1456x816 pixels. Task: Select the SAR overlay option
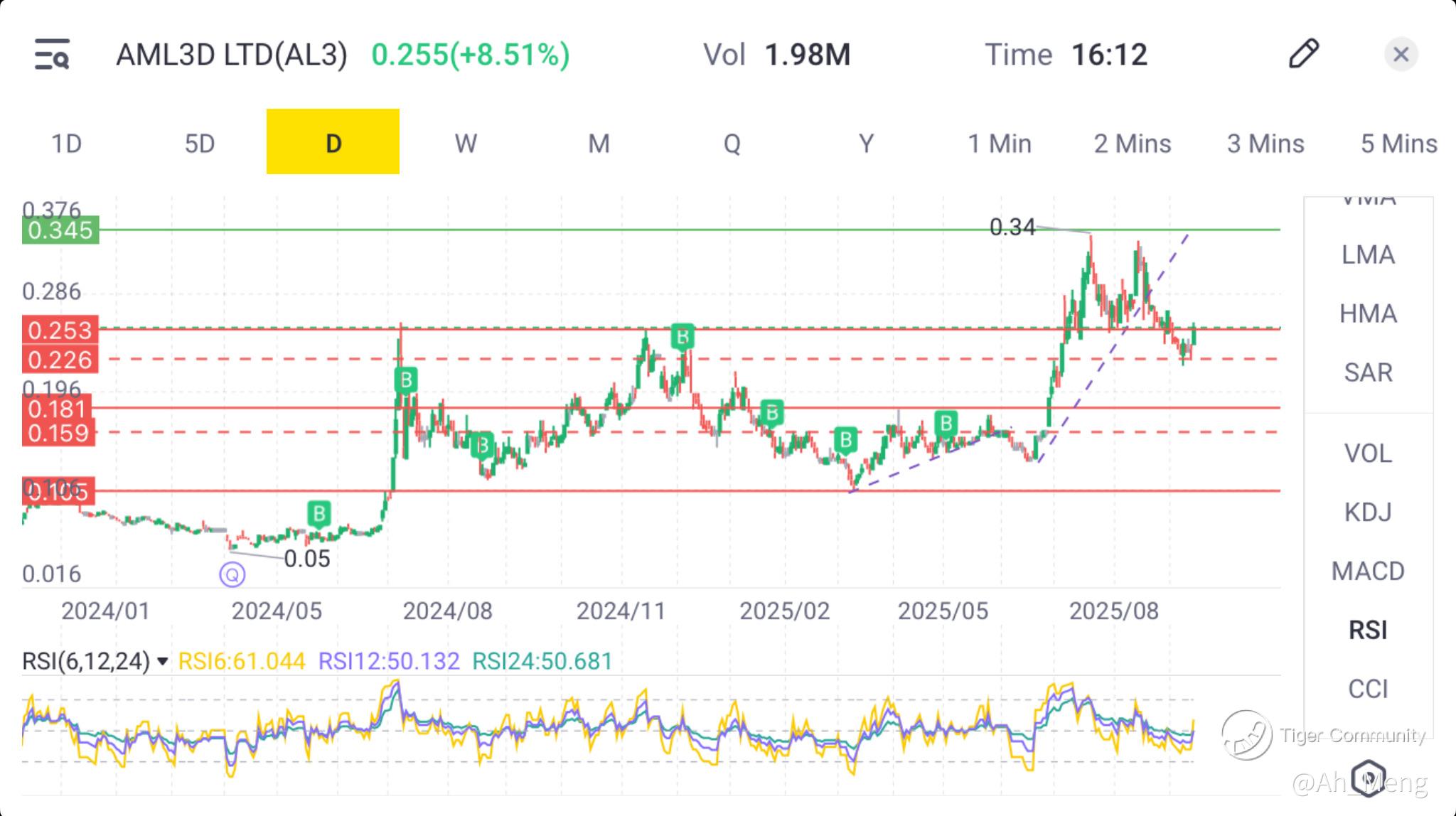(1368, 372)
